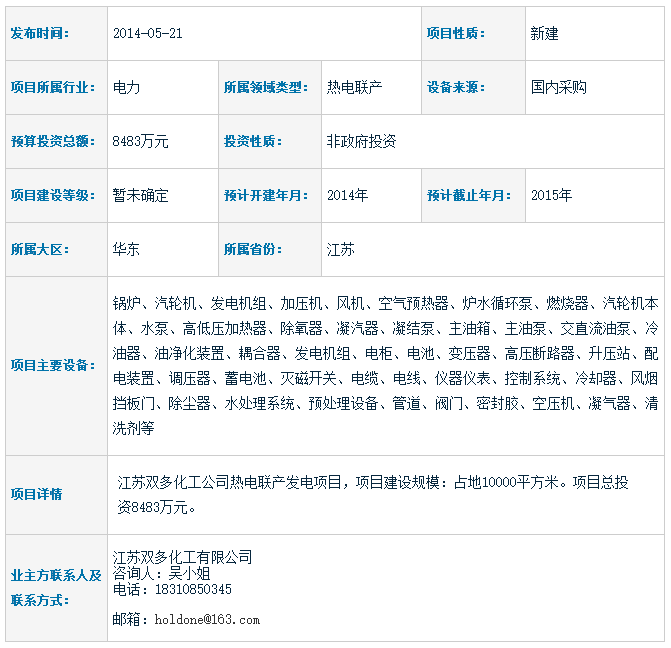Click the 发布时间 label
This screenshot has height=648, width=671.
coord(39,33)
